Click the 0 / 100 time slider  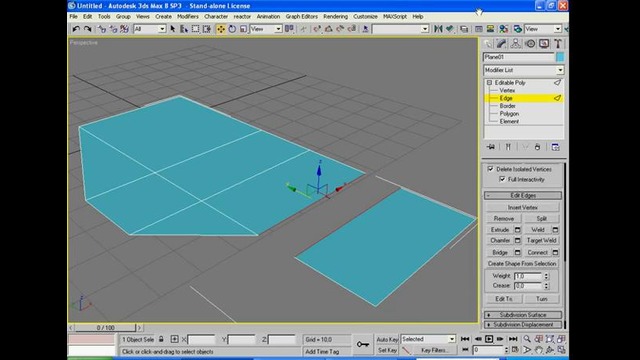point(105,328)
